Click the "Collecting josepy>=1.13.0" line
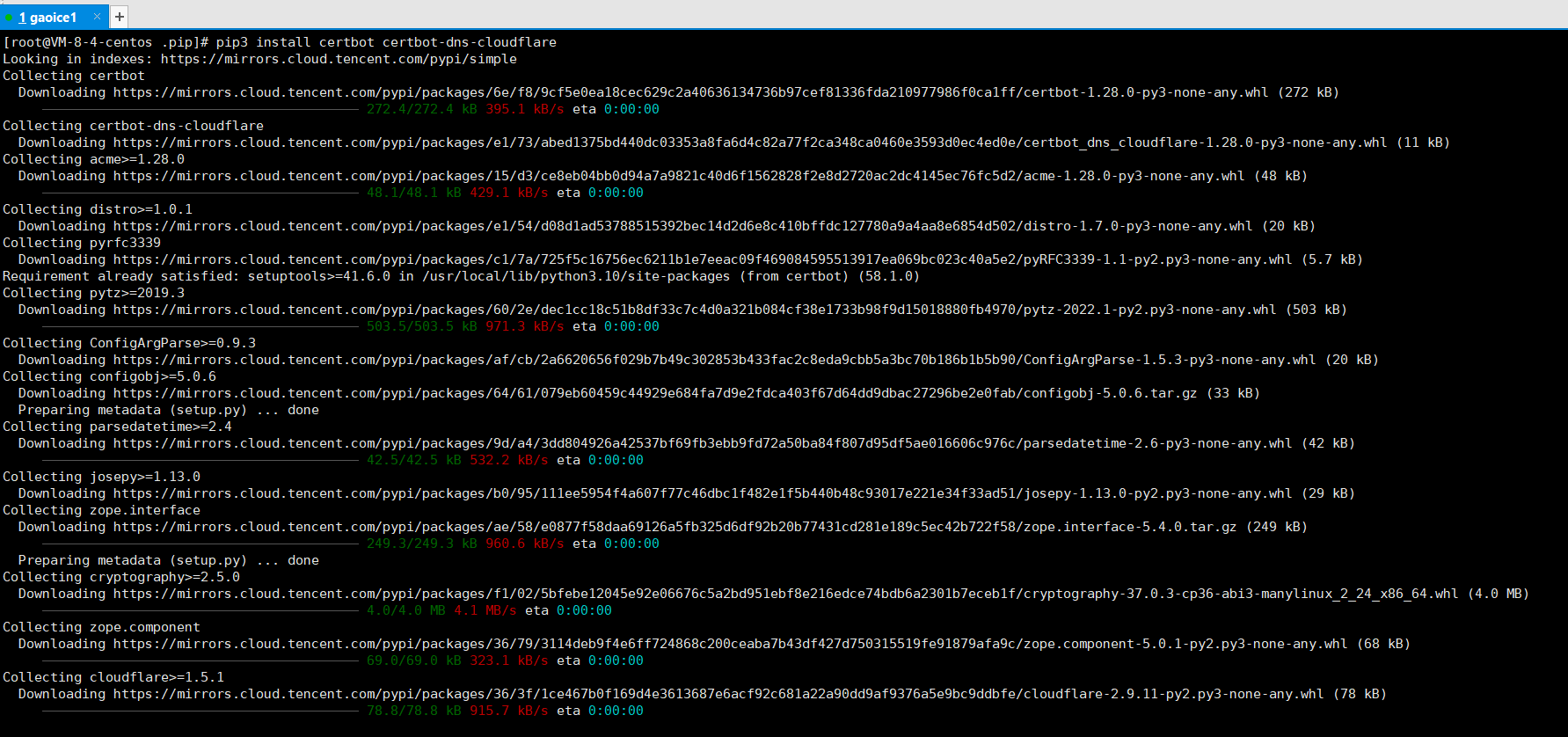 101,477
